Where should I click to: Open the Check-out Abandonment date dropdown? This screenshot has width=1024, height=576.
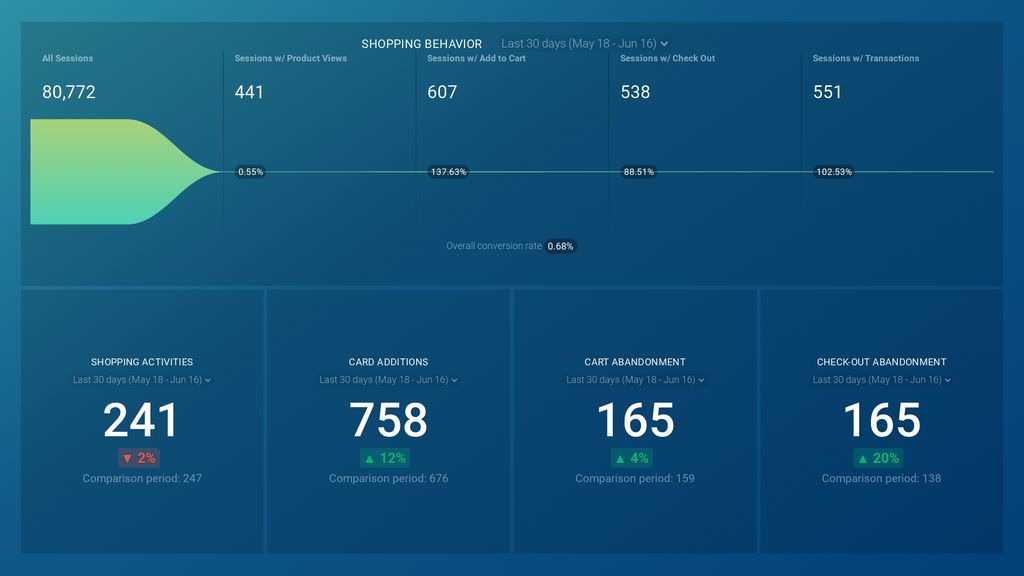[879, 380]
